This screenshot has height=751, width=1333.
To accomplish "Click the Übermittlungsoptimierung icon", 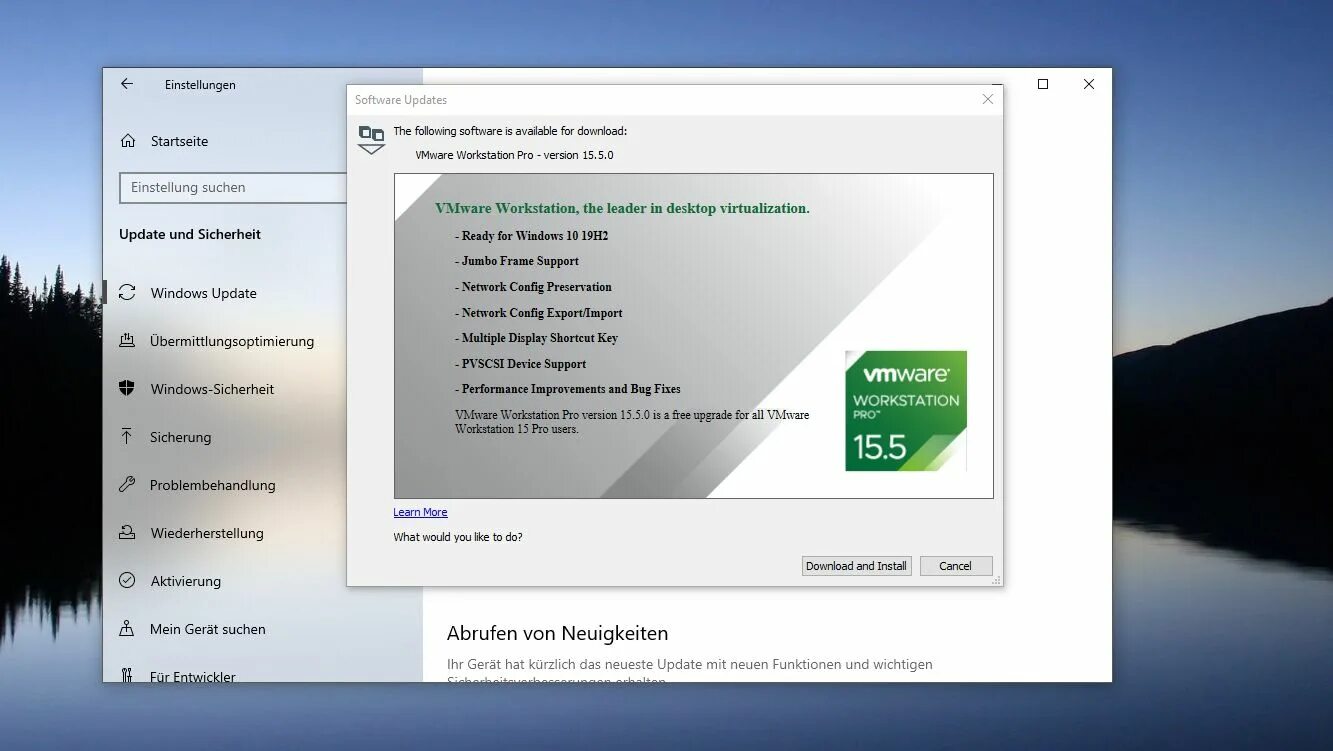I will click(x=127, y=341).
